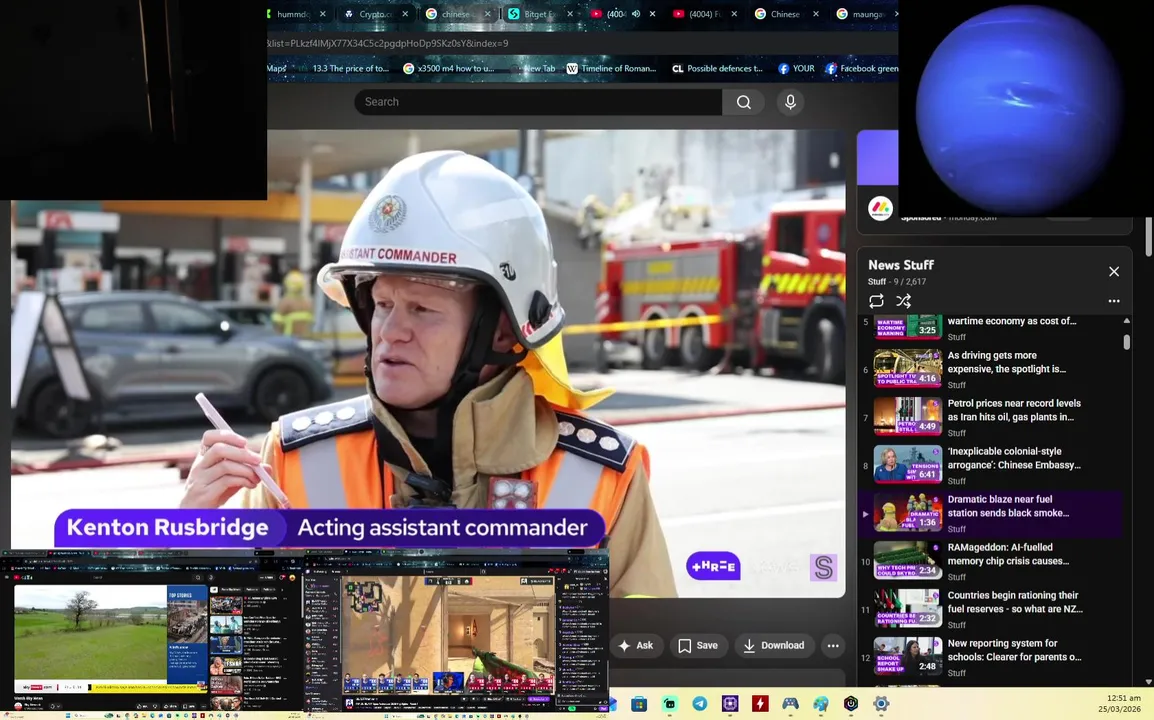Click the Stuff 'S' channel watermark
This screenshot has height=720, width=1154.
pyautogui.click(x=824, y=568)
